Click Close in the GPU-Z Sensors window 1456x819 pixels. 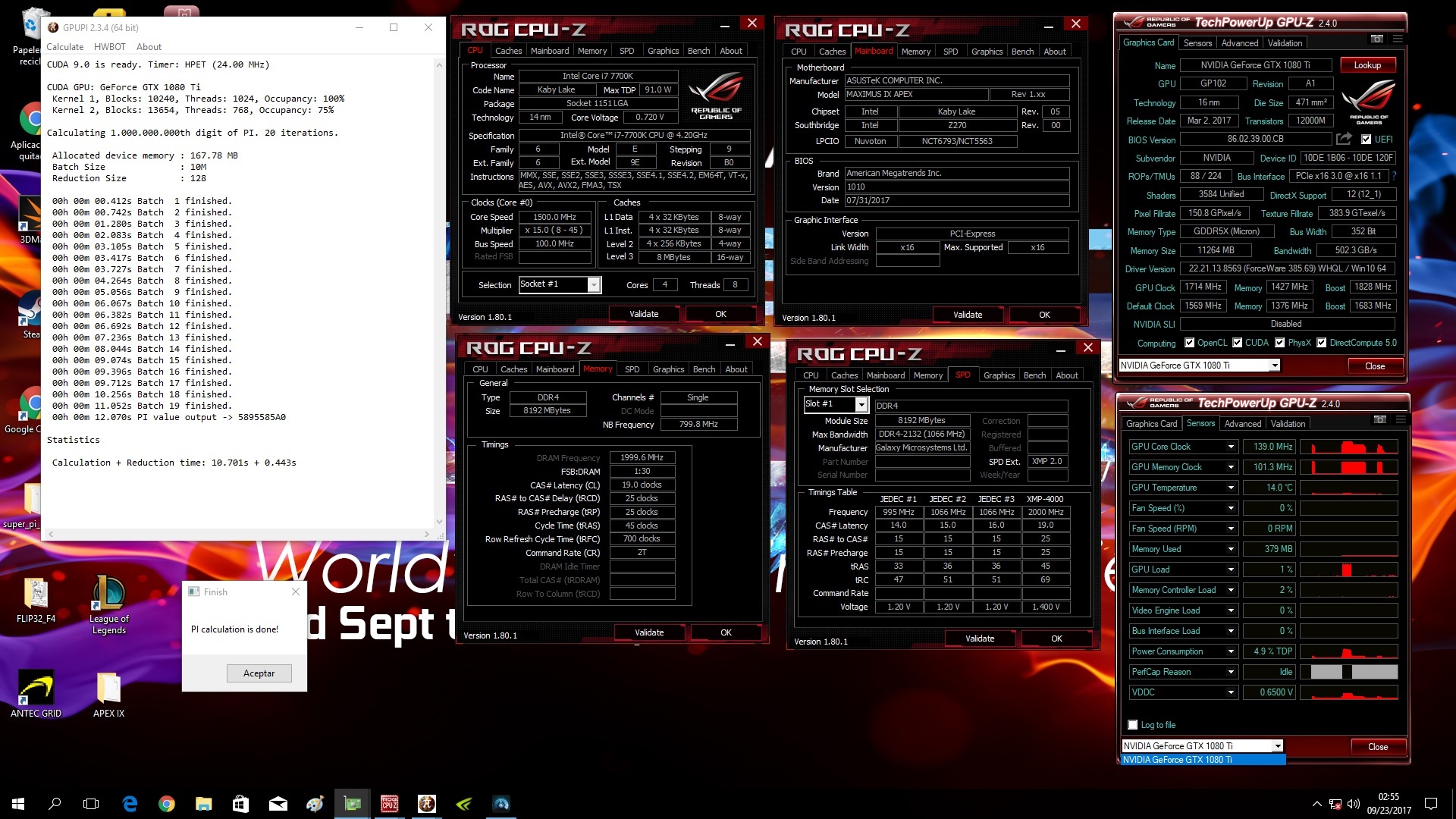1378,747
